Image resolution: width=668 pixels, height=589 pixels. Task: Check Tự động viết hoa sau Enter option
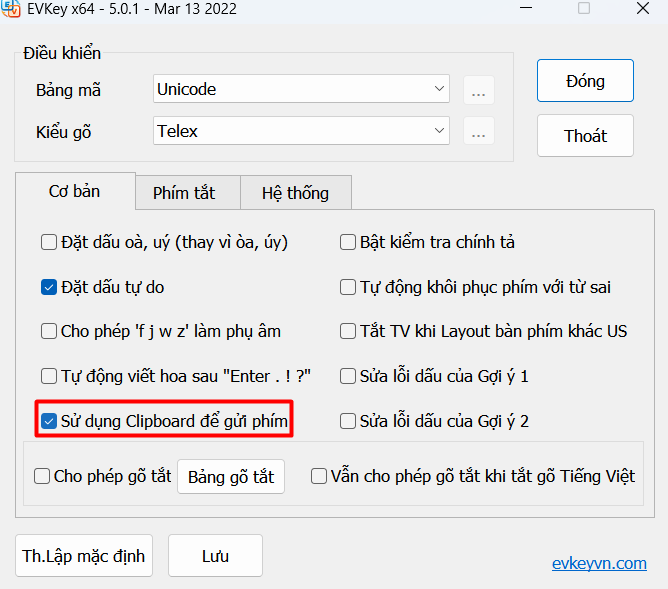[49, 376]
